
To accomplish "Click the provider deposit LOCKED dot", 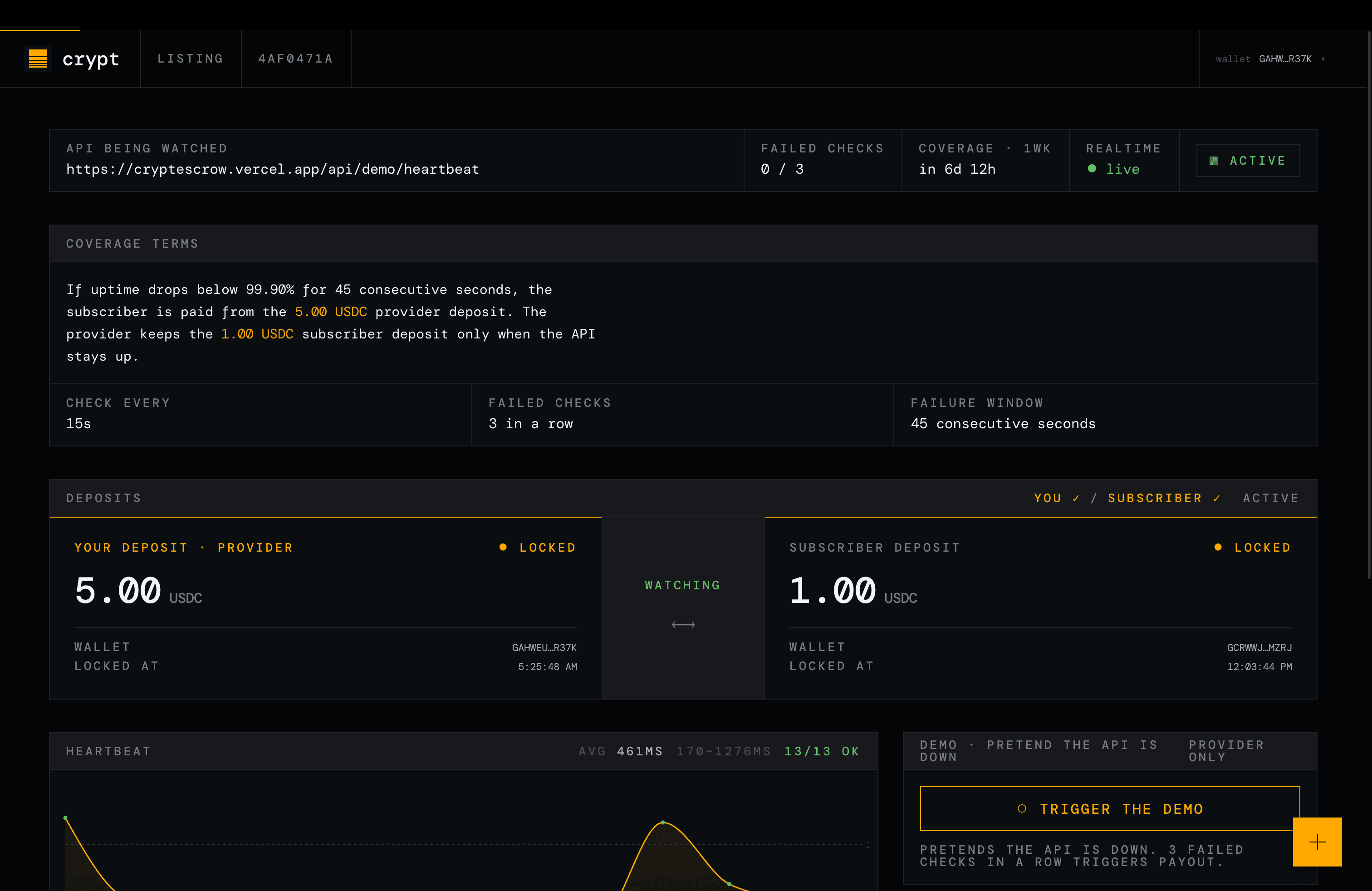I will [503, 547].
